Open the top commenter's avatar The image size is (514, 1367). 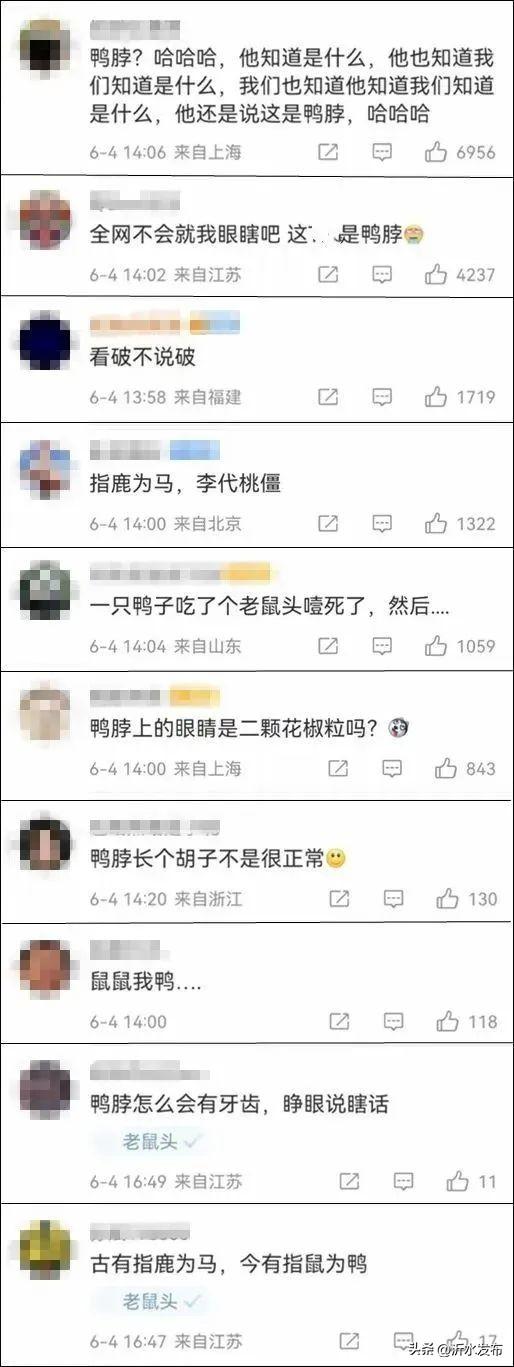(x=45, y=47)
